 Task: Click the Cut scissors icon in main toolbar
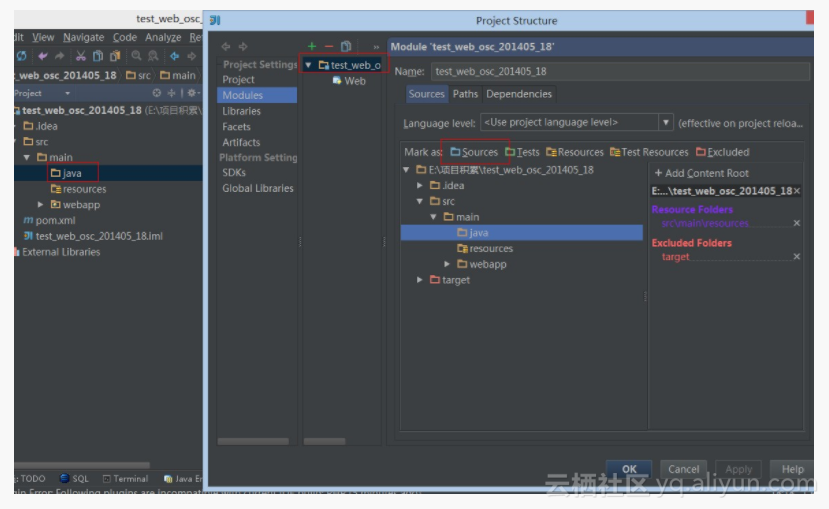coord(80,55)
